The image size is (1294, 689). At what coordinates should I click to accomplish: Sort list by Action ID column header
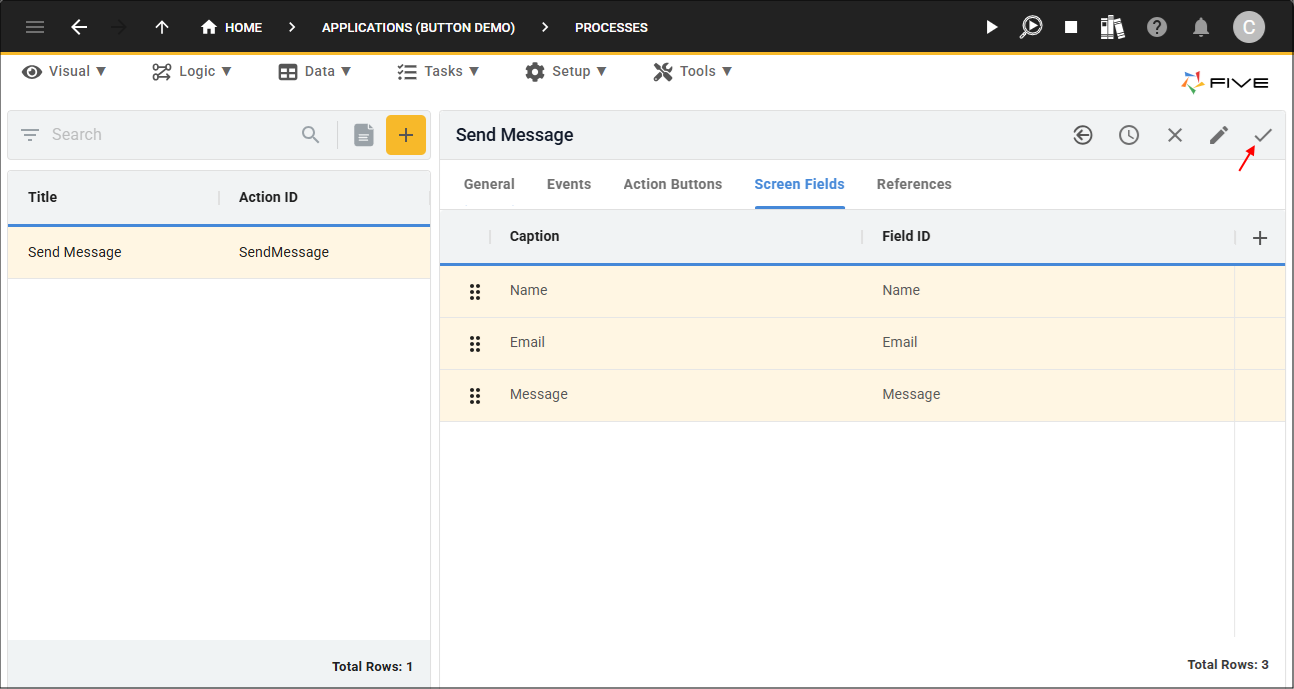click(268, 197)
